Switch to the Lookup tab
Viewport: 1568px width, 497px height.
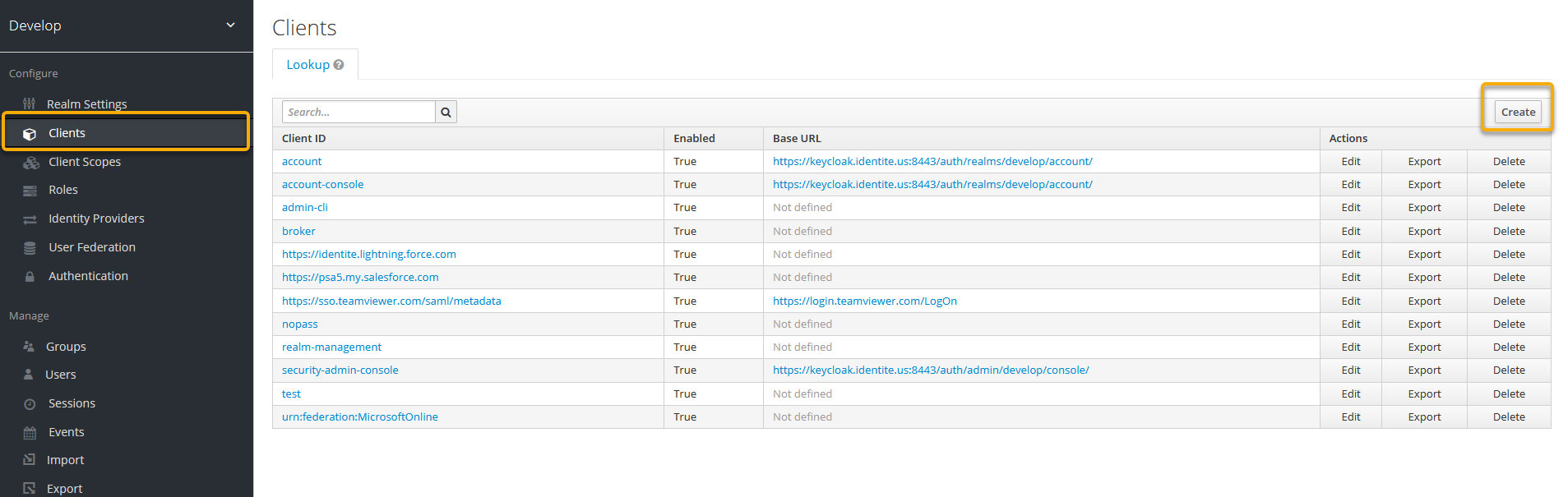click(308, 65)
